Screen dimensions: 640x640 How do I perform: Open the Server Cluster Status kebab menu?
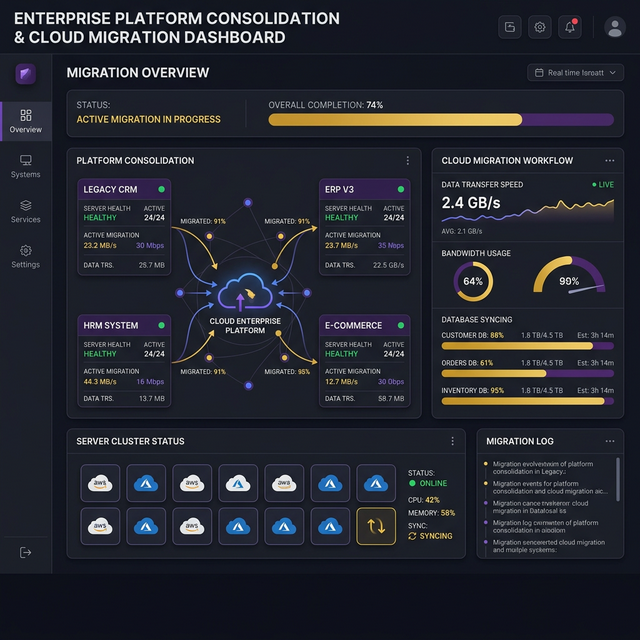452,441
